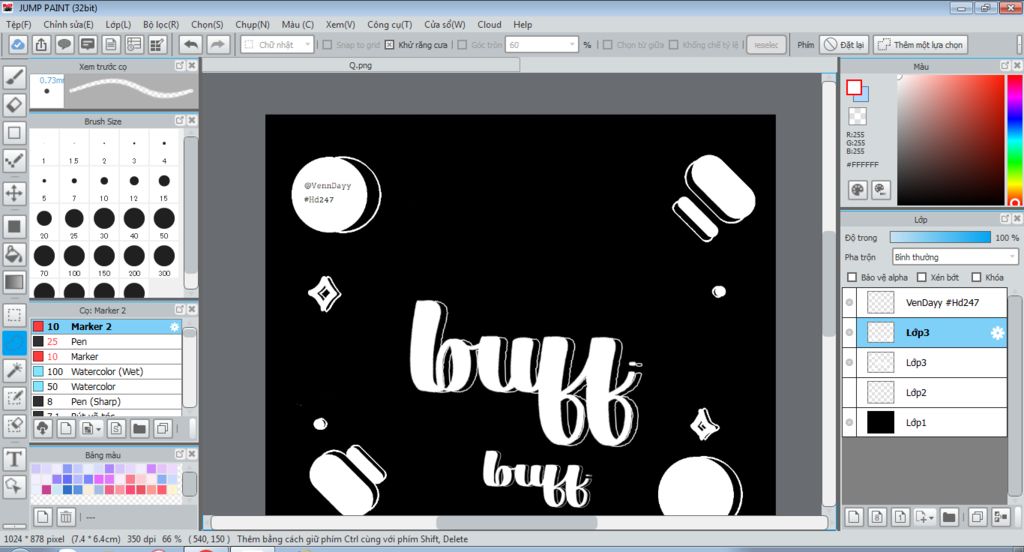Adjust the Độ trong opacity slider
This screenshot has height=552, width=1024.
940,237
